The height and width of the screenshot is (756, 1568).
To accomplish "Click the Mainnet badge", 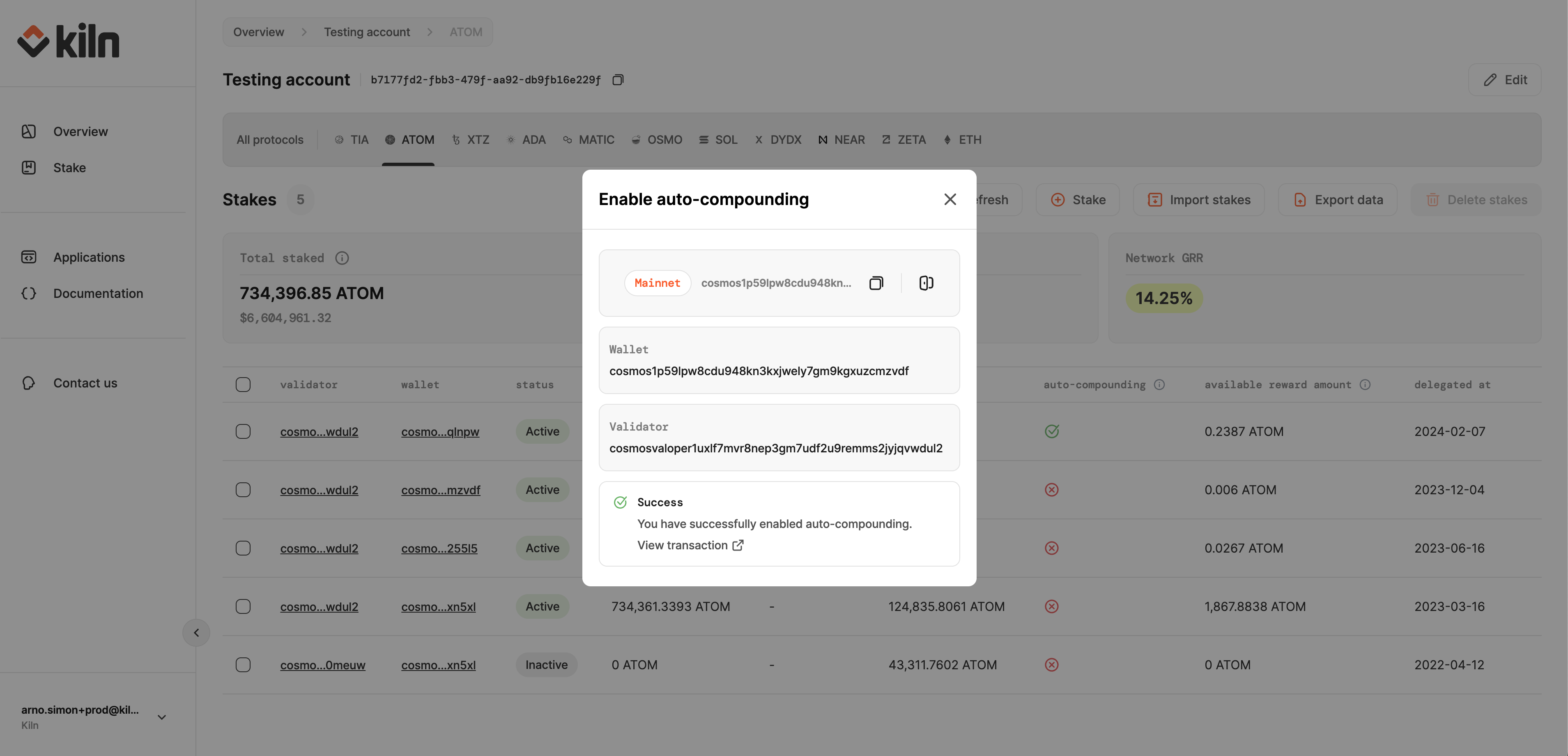I will [657, 283].
